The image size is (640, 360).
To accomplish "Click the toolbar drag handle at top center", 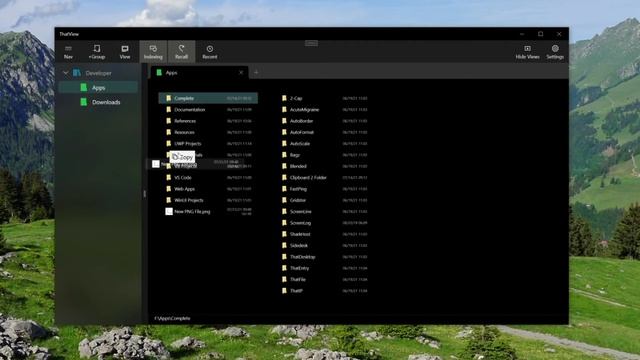I will 311,43.
